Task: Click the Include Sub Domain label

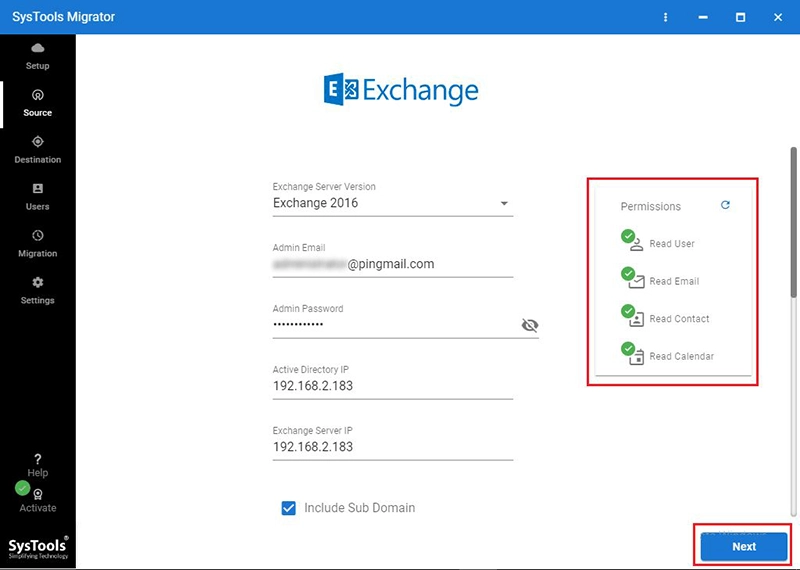Action: [360, 508]
